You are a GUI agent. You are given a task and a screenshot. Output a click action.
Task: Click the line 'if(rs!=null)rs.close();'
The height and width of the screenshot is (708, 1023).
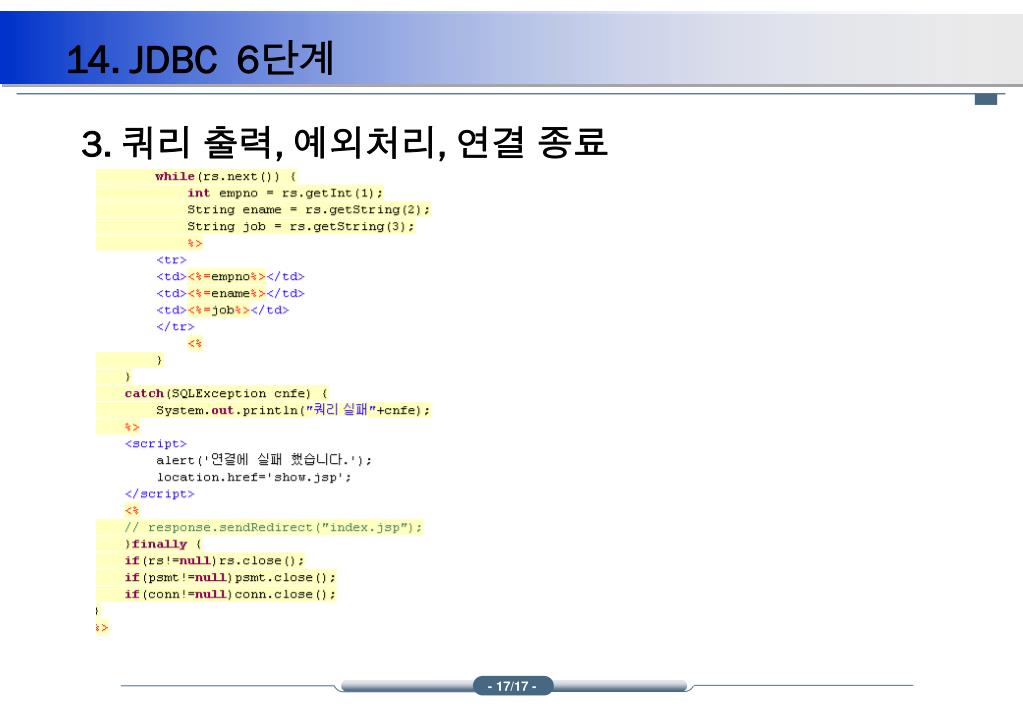[214, 561]
